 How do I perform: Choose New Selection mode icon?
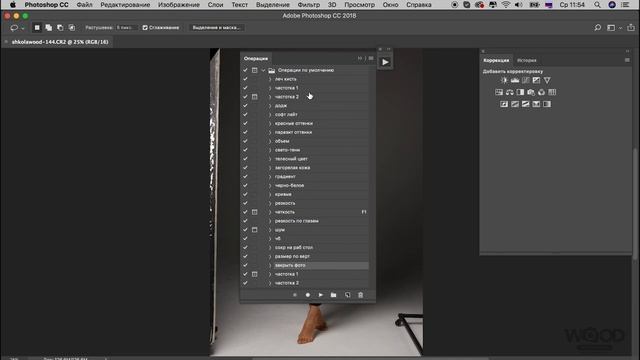pyautogui.click(x=37, y=28)
